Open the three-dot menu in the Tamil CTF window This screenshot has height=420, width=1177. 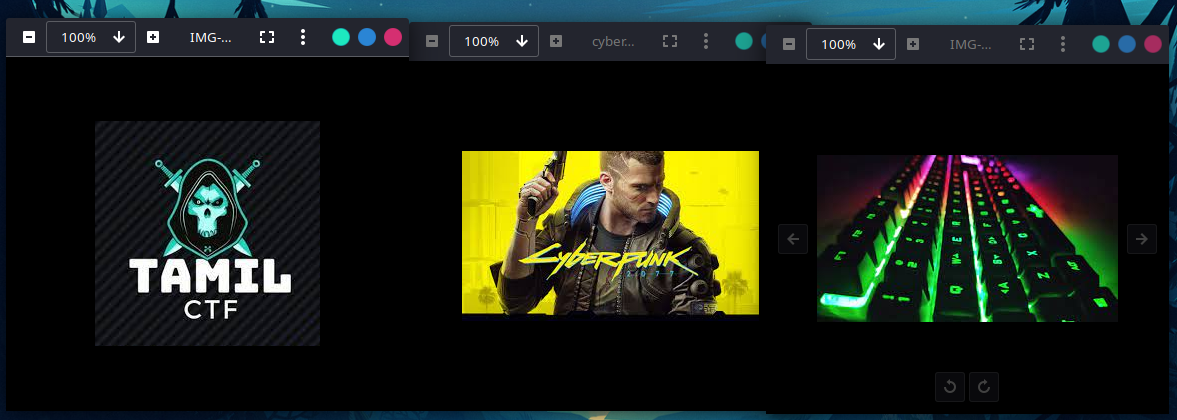click(303, 37)
